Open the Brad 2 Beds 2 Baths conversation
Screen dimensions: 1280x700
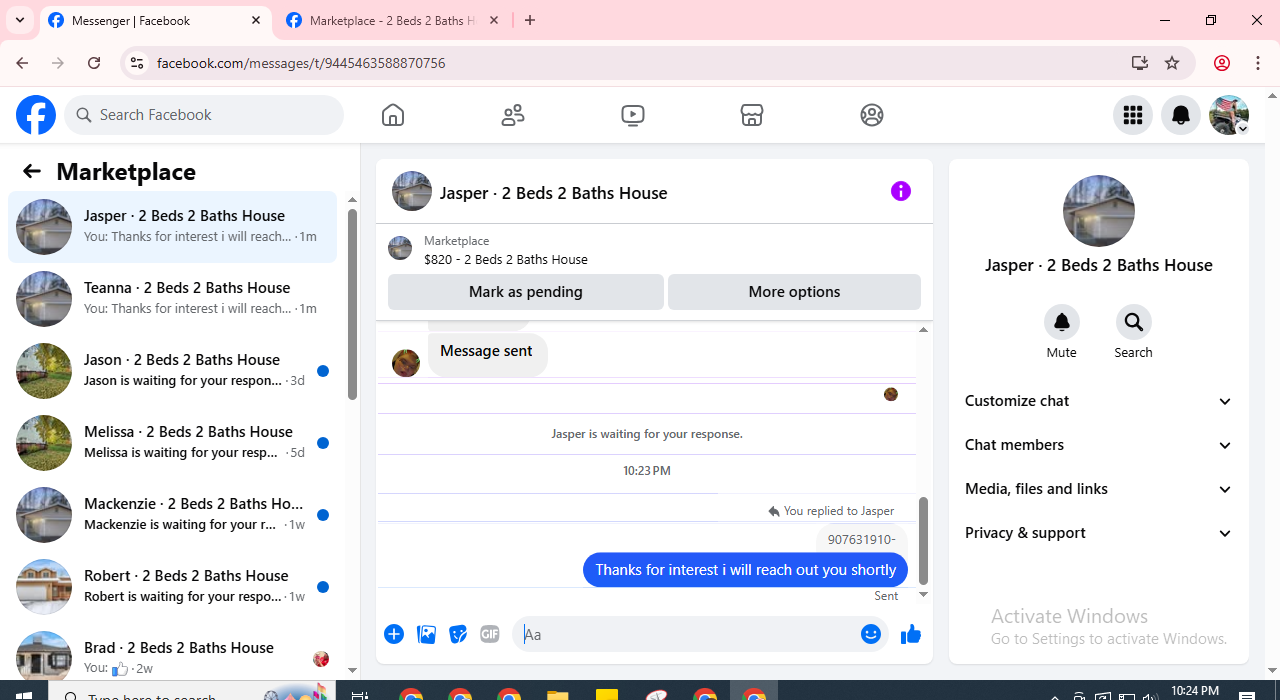(172, 654)
